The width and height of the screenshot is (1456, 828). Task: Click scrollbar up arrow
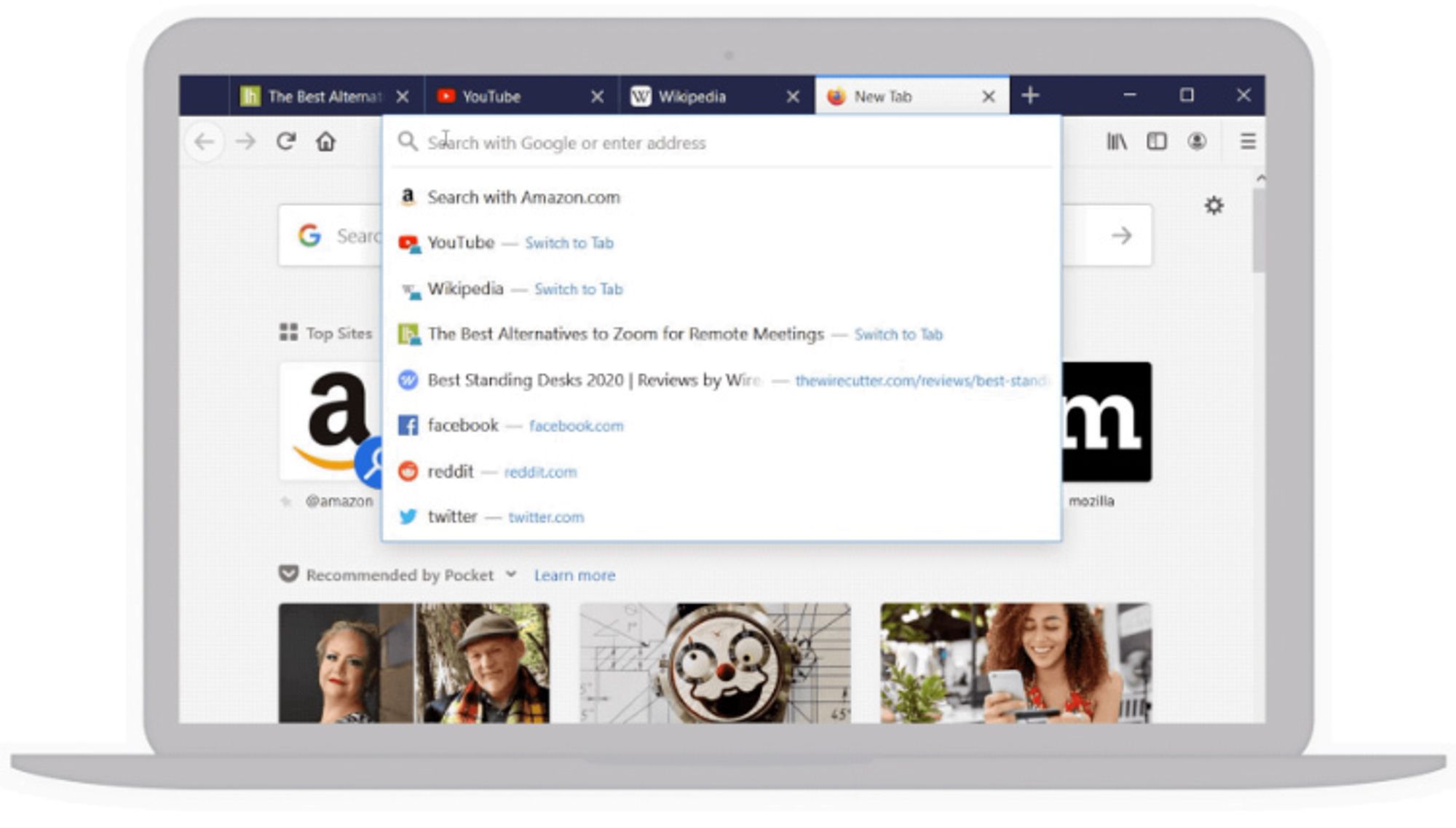click(1260, 178)
